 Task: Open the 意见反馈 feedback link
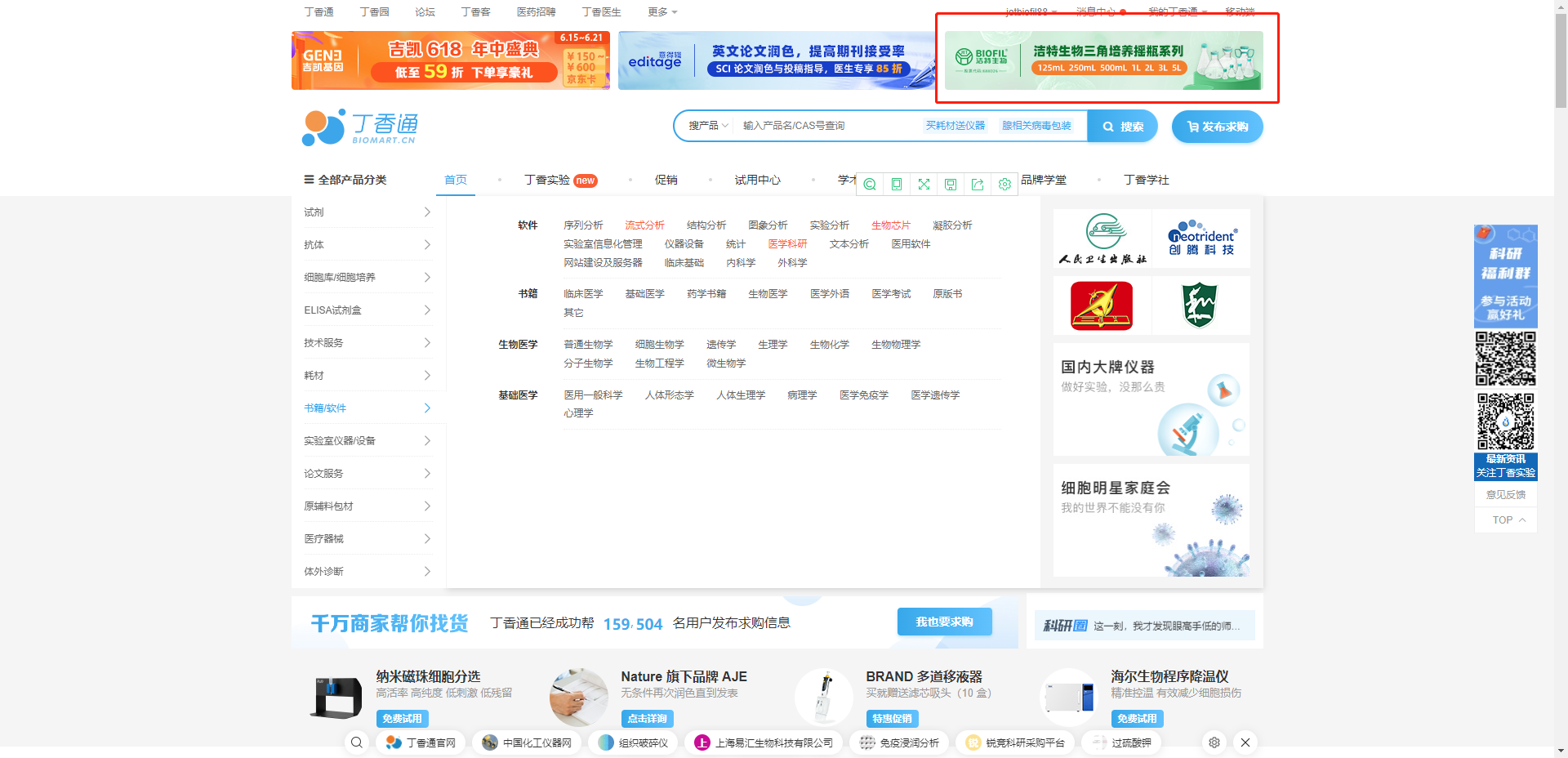coord(1505,494)
